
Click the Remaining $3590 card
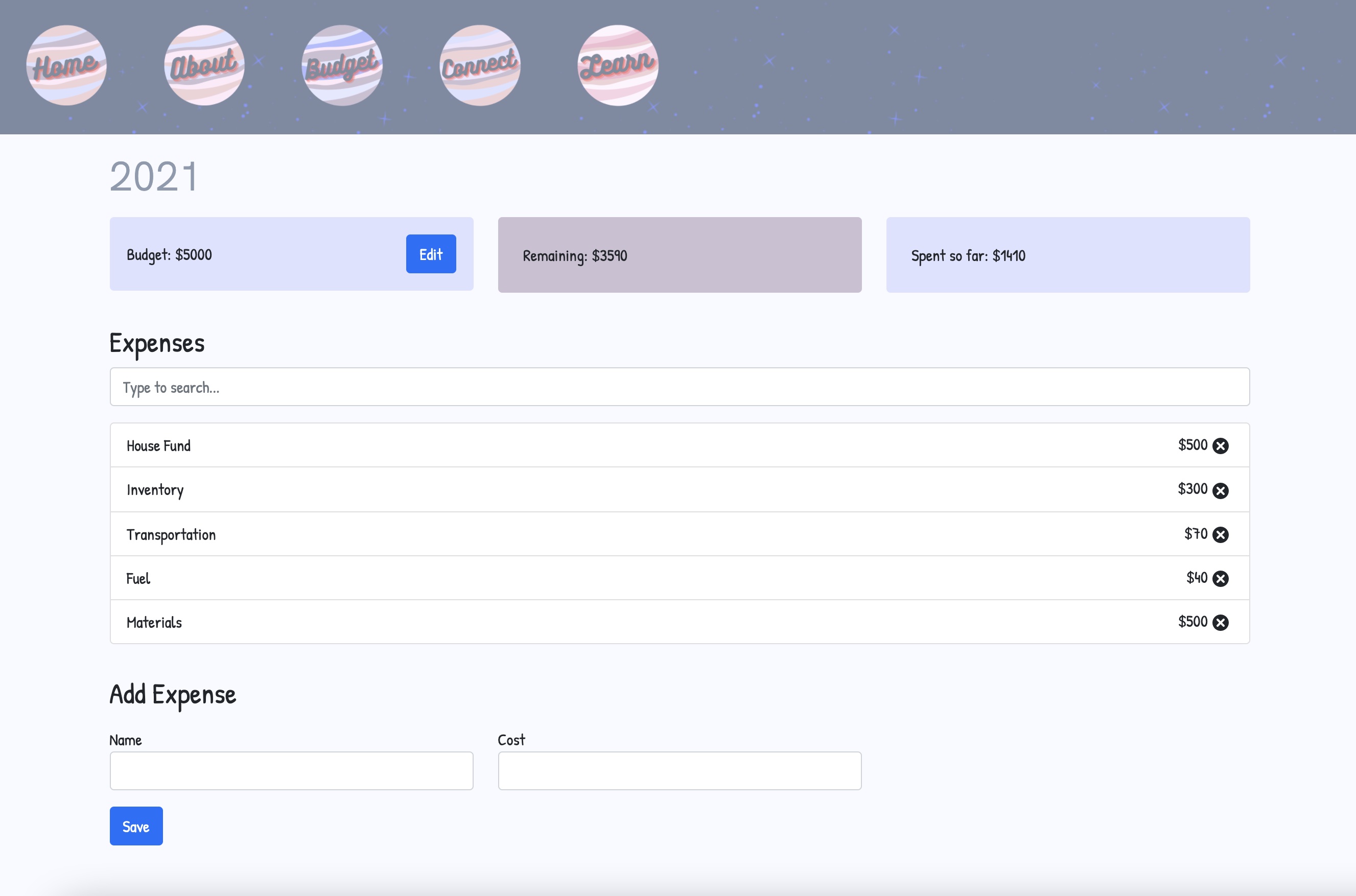coord(680,255)
